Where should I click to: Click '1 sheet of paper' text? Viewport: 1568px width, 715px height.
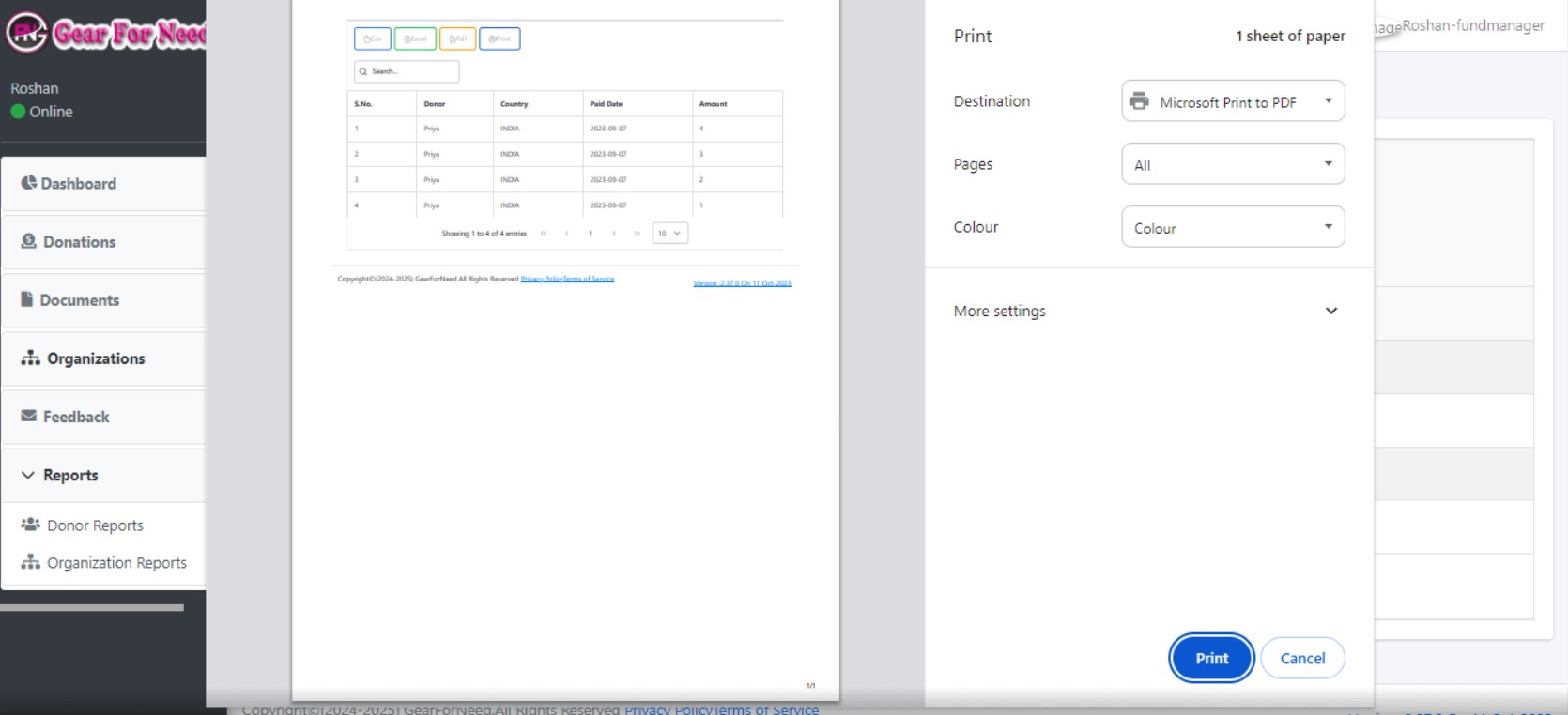1290,36
